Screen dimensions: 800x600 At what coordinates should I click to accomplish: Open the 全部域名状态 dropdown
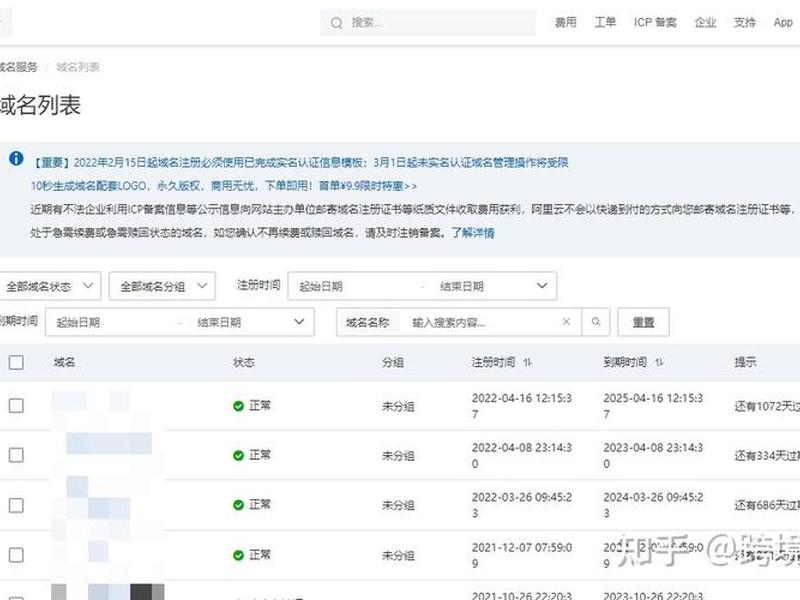point(49,286)
